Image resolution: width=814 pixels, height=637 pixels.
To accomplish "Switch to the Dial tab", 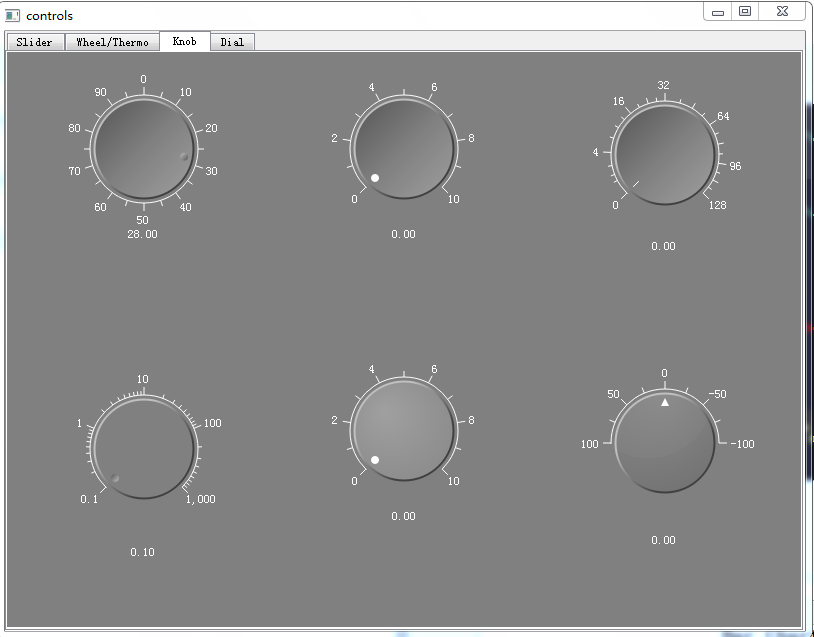I will pos(232,42).
